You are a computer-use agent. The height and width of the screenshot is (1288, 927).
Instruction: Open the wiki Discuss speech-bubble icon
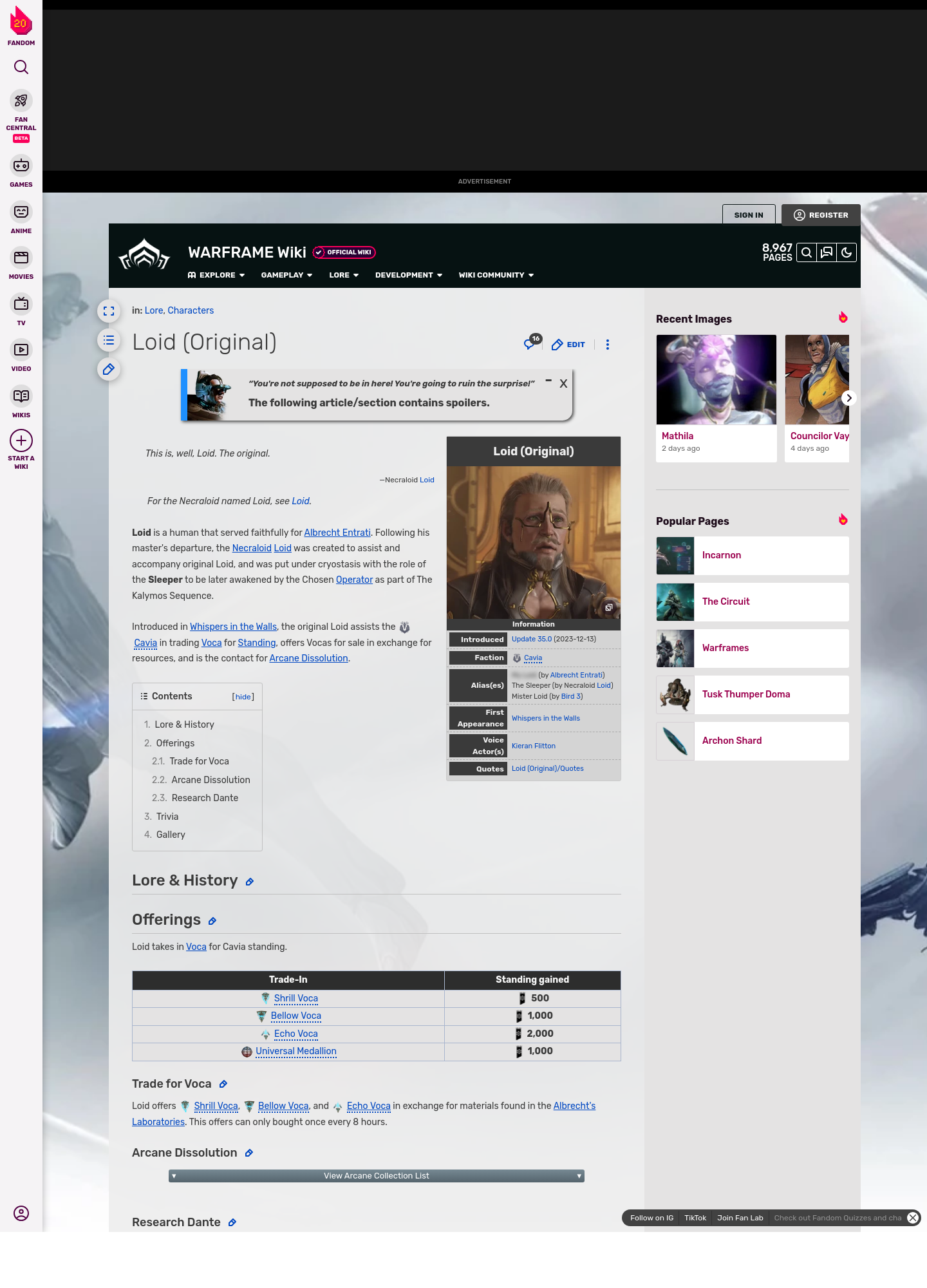(x=827, y=252)
